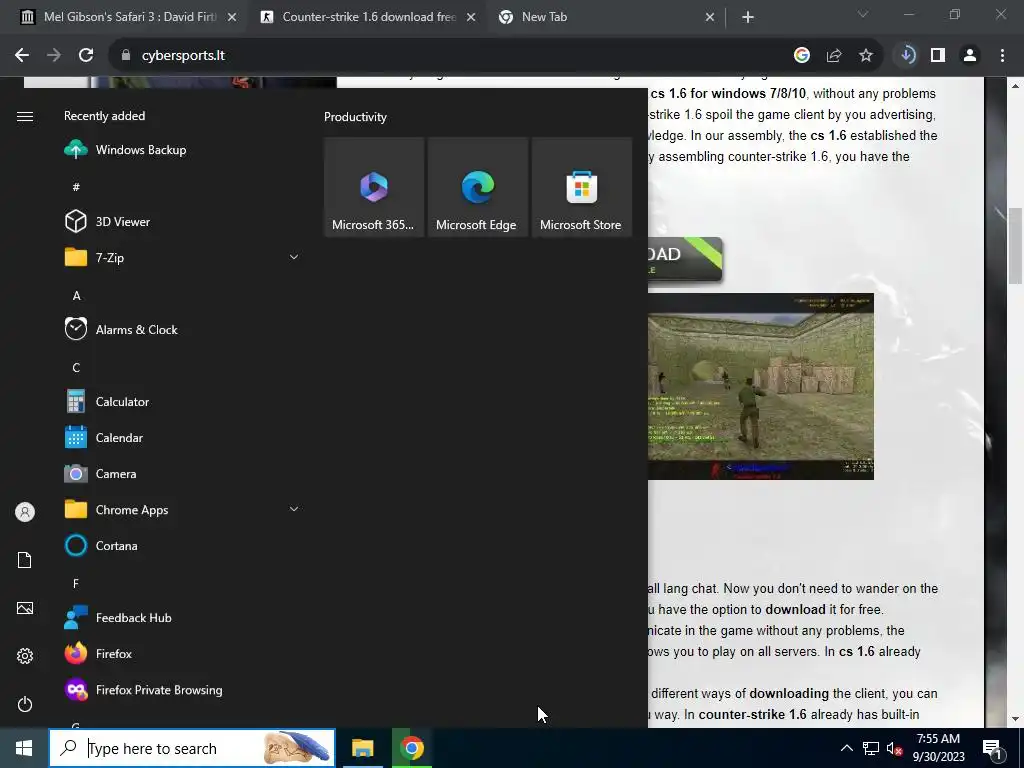Open a new Chrome tab
Image resolution: width=1024 pixels, height=768 pixels.
click(x=748, y=17)
